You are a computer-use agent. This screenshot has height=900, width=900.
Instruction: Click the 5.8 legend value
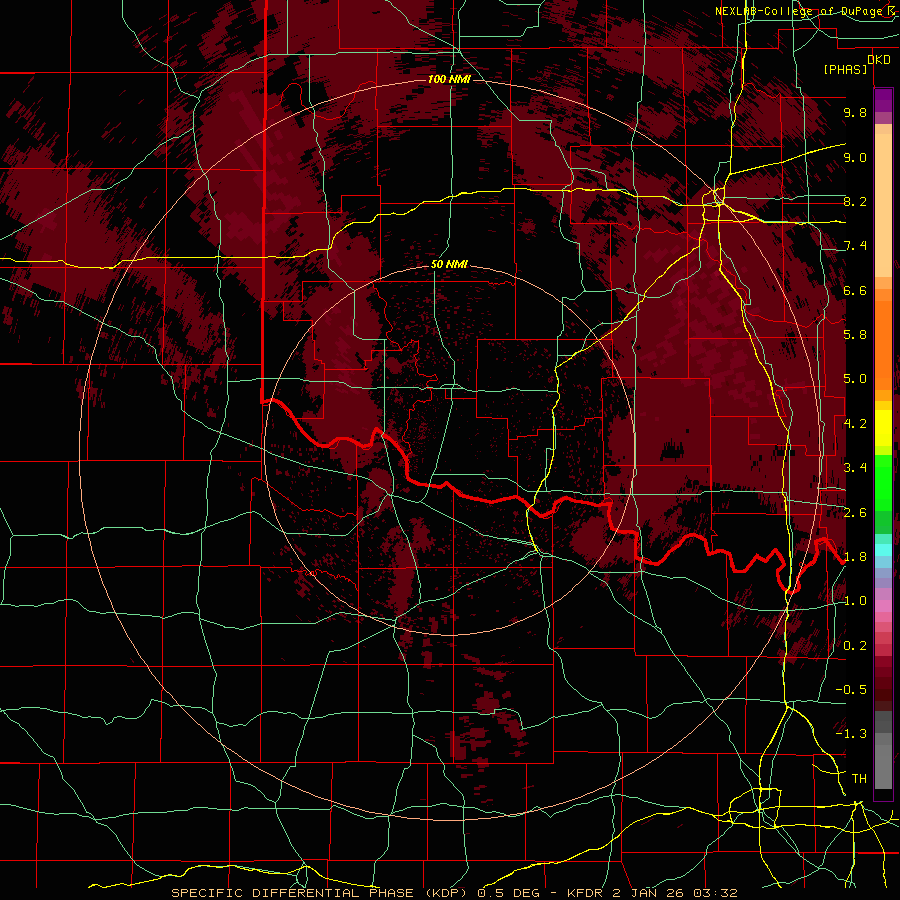(x=855, y=335)
